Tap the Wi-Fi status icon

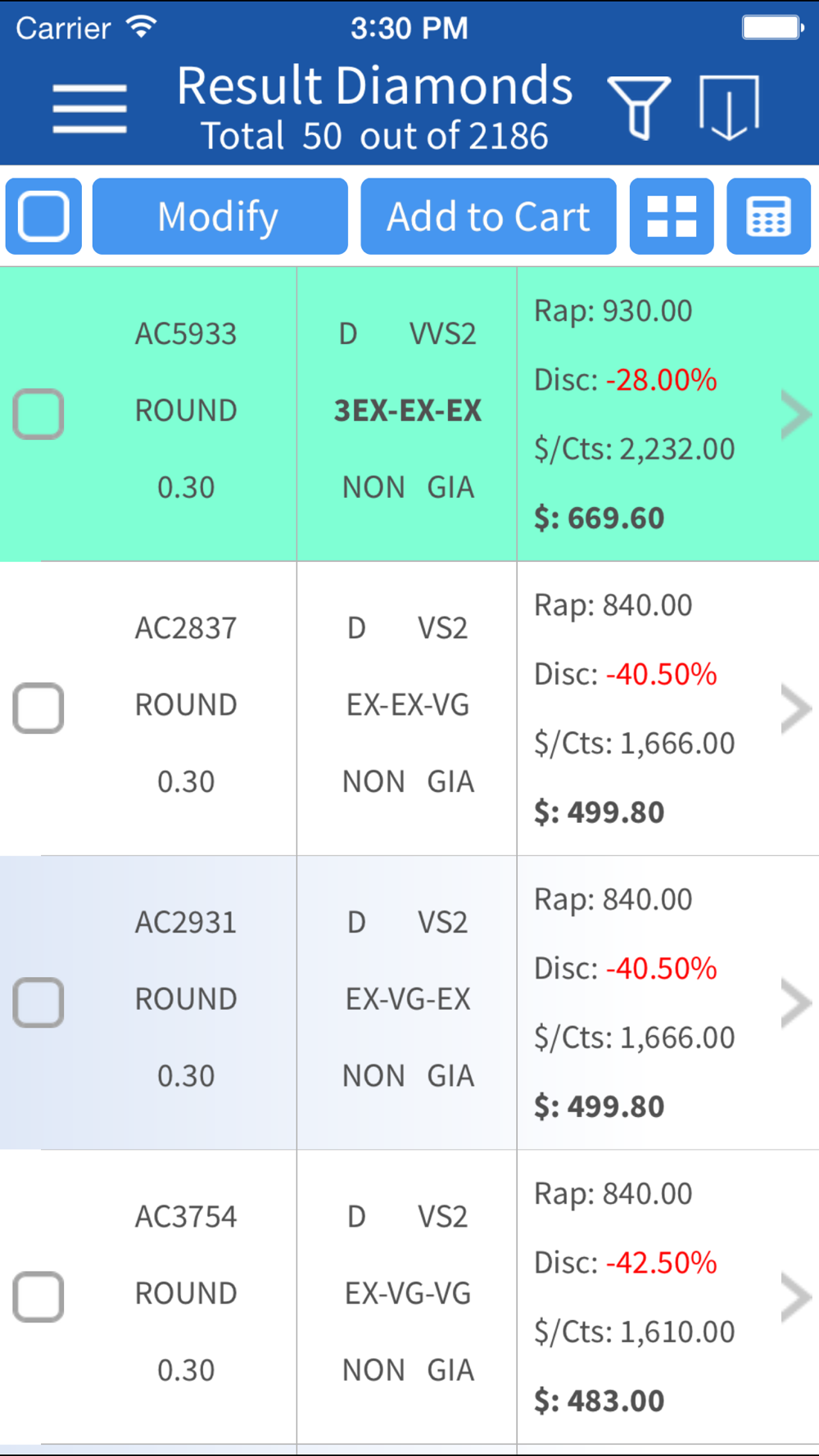142,28
